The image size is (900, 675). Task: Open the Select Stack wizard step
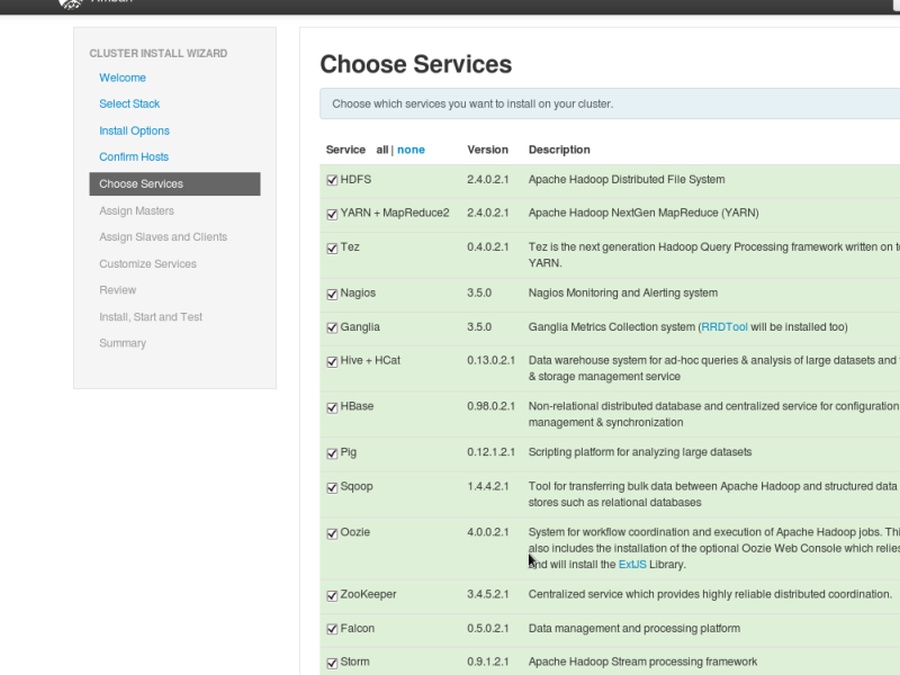[x=129, y=104]
